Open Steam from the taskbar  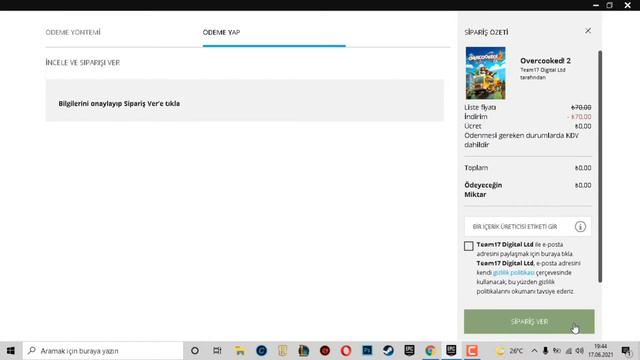(388, 351)
